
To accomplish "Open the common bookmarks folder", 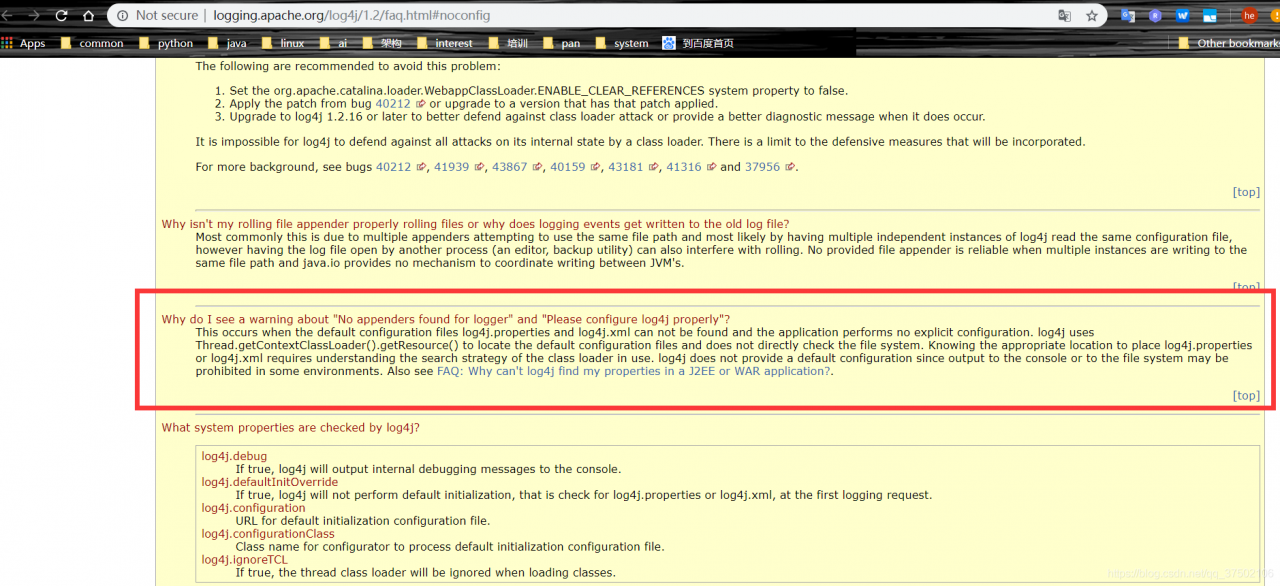I will coord(92,43).
